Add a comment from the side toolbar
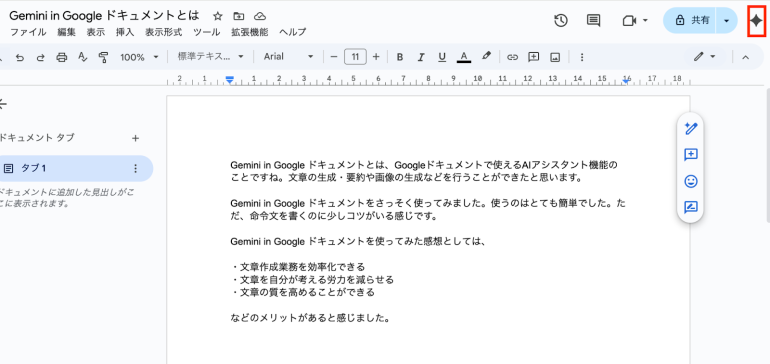This screenshot has height=364, width=770. (691, 155)
